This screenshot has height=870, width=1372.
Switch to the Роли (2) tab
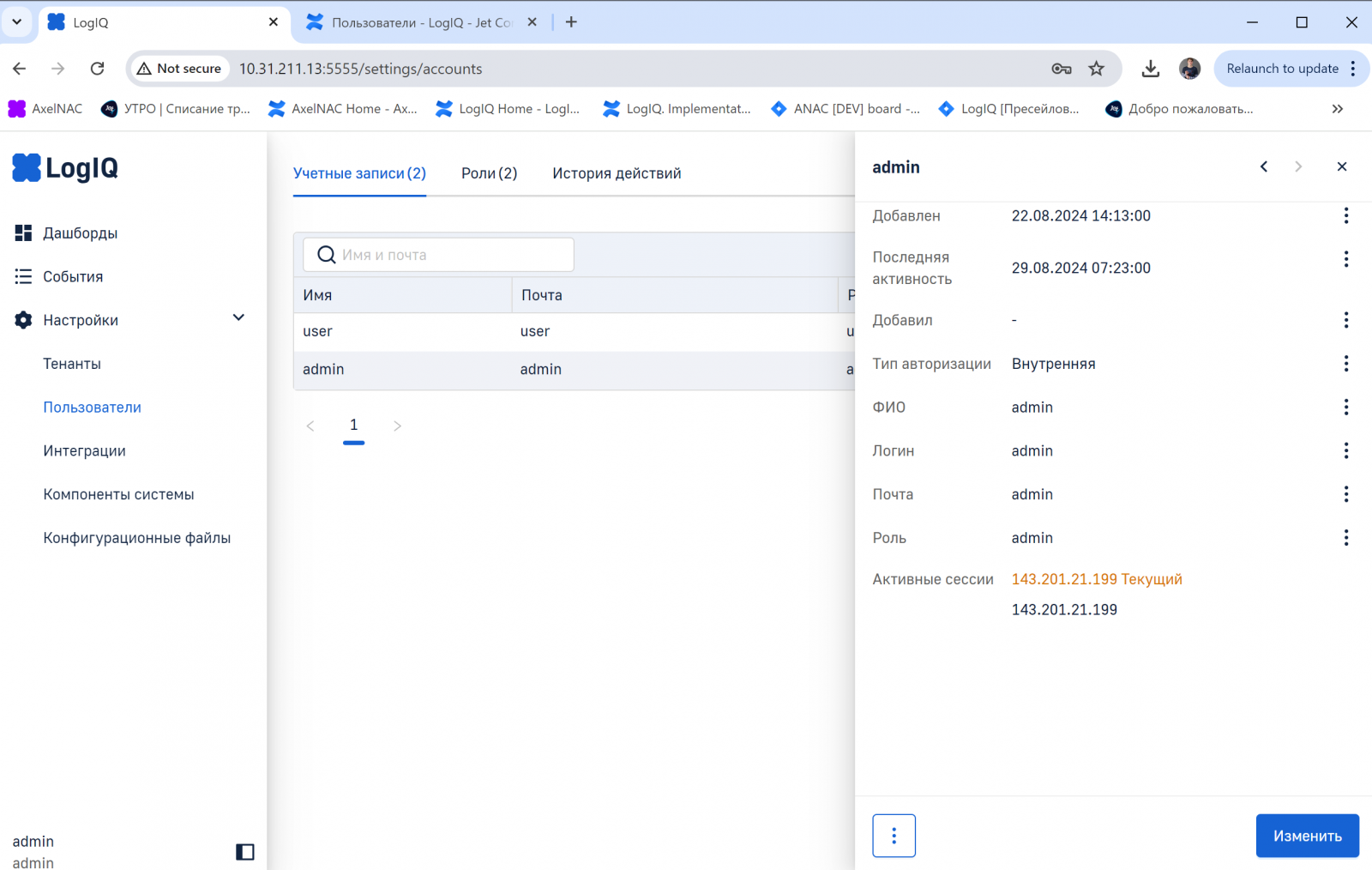(x=489, y=173)
